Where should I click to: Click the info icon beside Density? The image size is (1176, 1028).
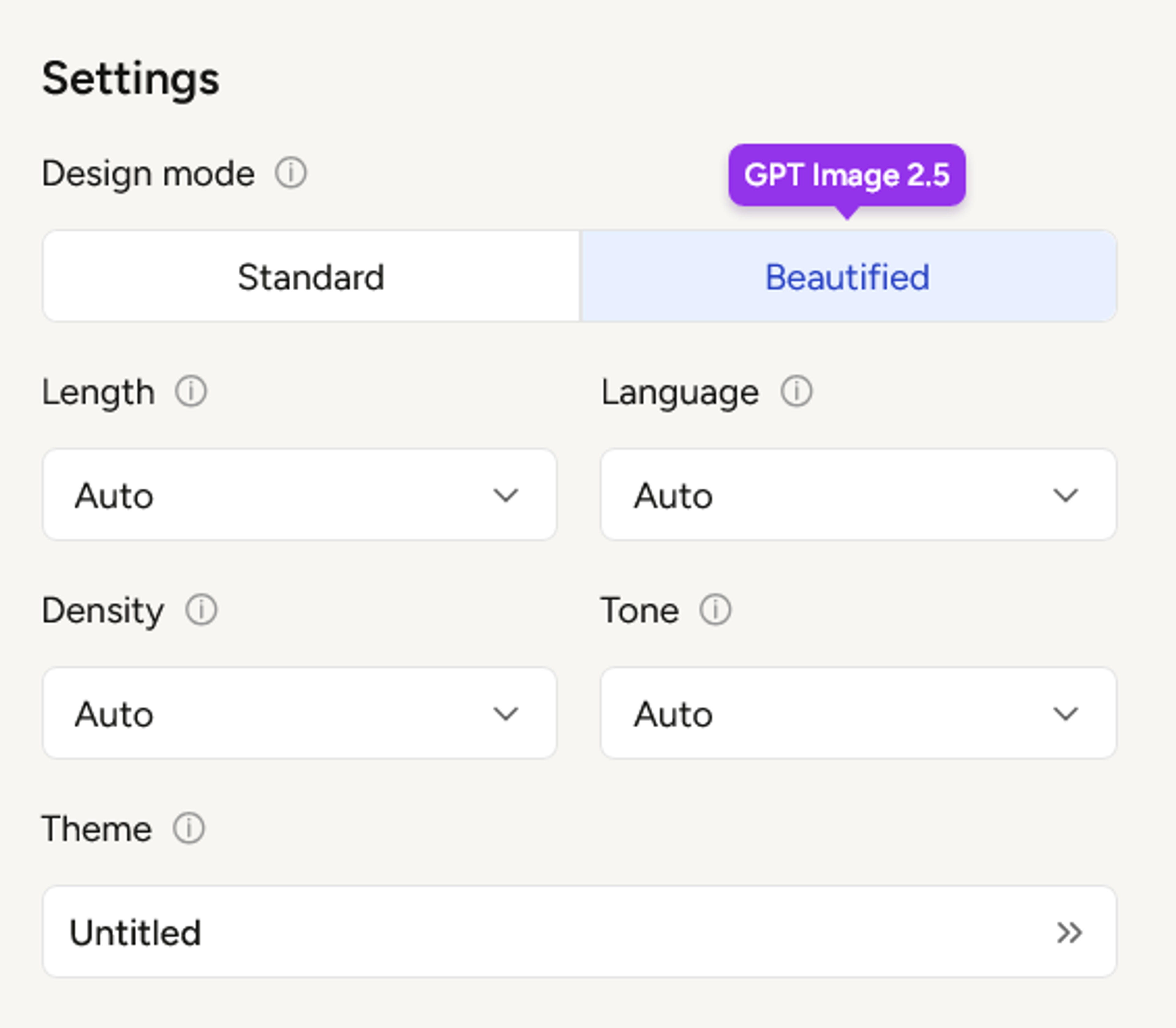click(201, 610)
